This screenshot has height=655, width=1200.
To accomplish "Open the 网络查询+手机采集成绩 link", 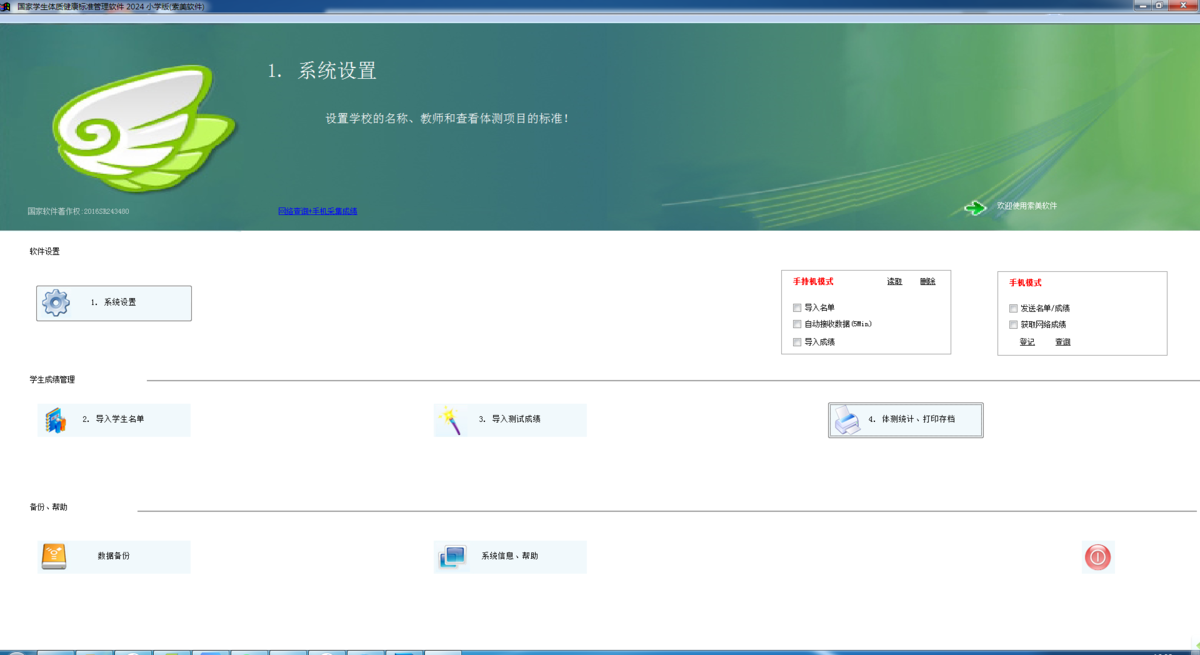I will point(319,210).
